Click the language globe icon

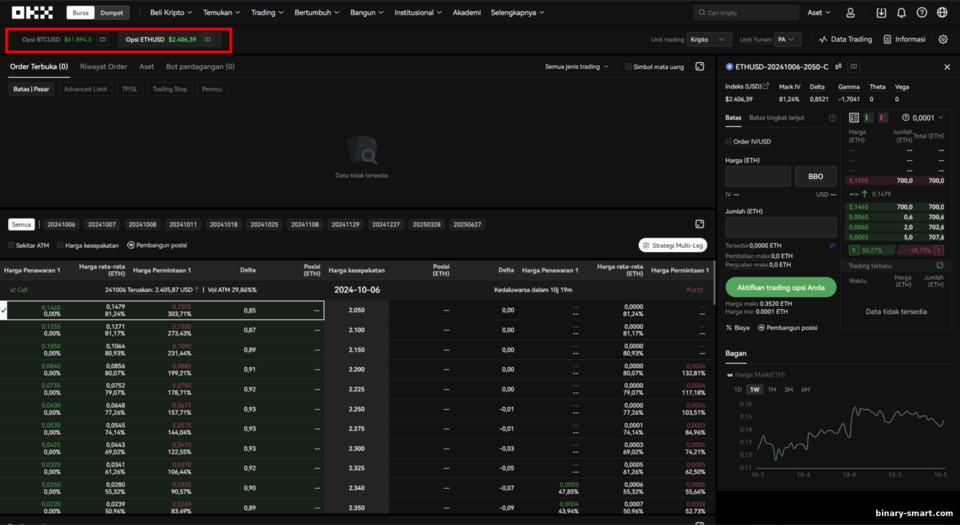click(942, 13)
